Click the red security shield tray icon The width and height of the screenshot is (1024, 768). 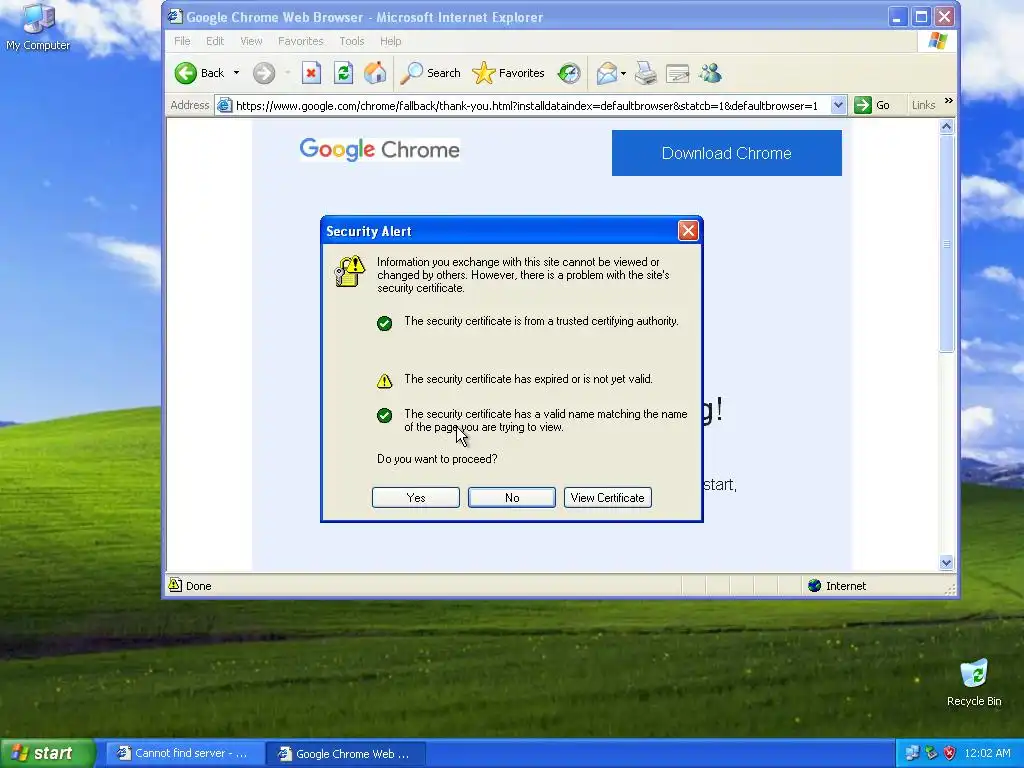[x=950, y=753]
